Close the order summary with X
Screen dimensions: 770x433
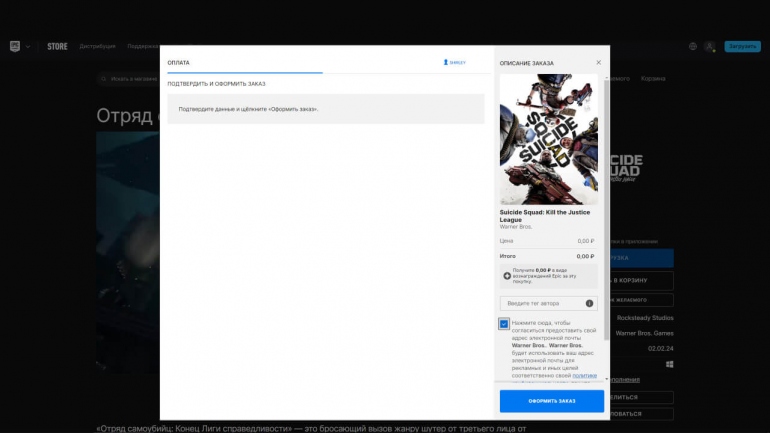tap(599, 62)
